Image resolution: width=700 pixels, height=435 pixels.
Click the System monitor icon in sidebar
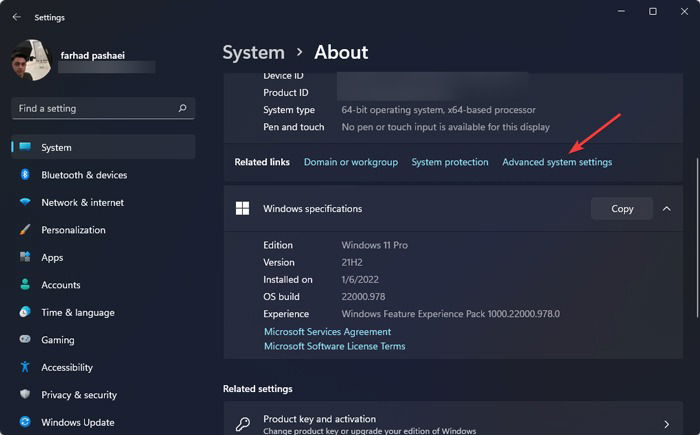pyautogui.click(x=25, y=146)
